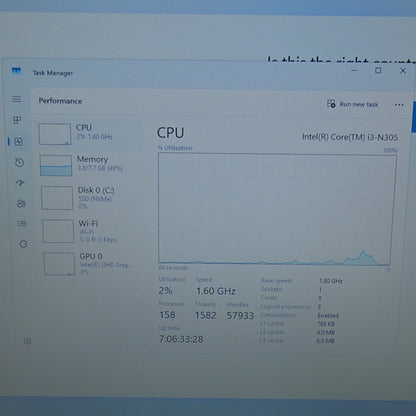Select the GPU 0 performance item

tap(92, 264)
